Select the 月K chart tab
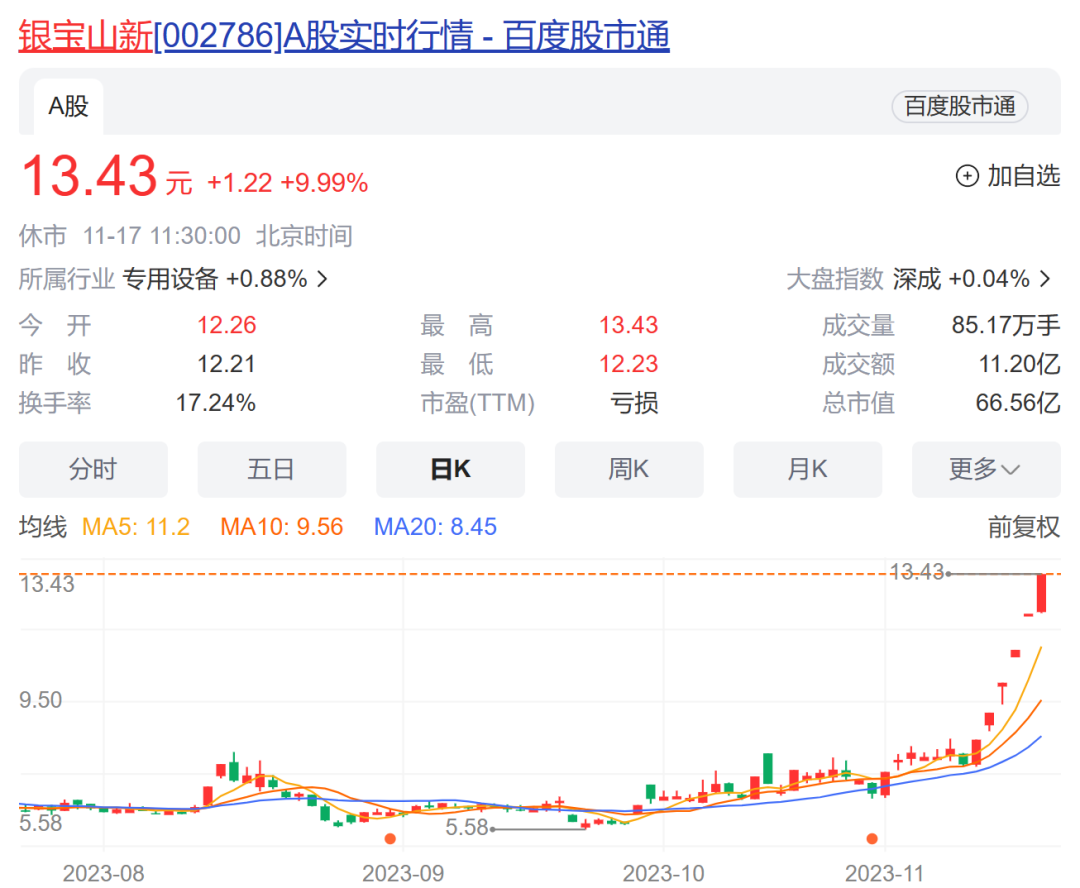Image resolution: width=1080 pixels, height=888 pixels. pos(807,470)
